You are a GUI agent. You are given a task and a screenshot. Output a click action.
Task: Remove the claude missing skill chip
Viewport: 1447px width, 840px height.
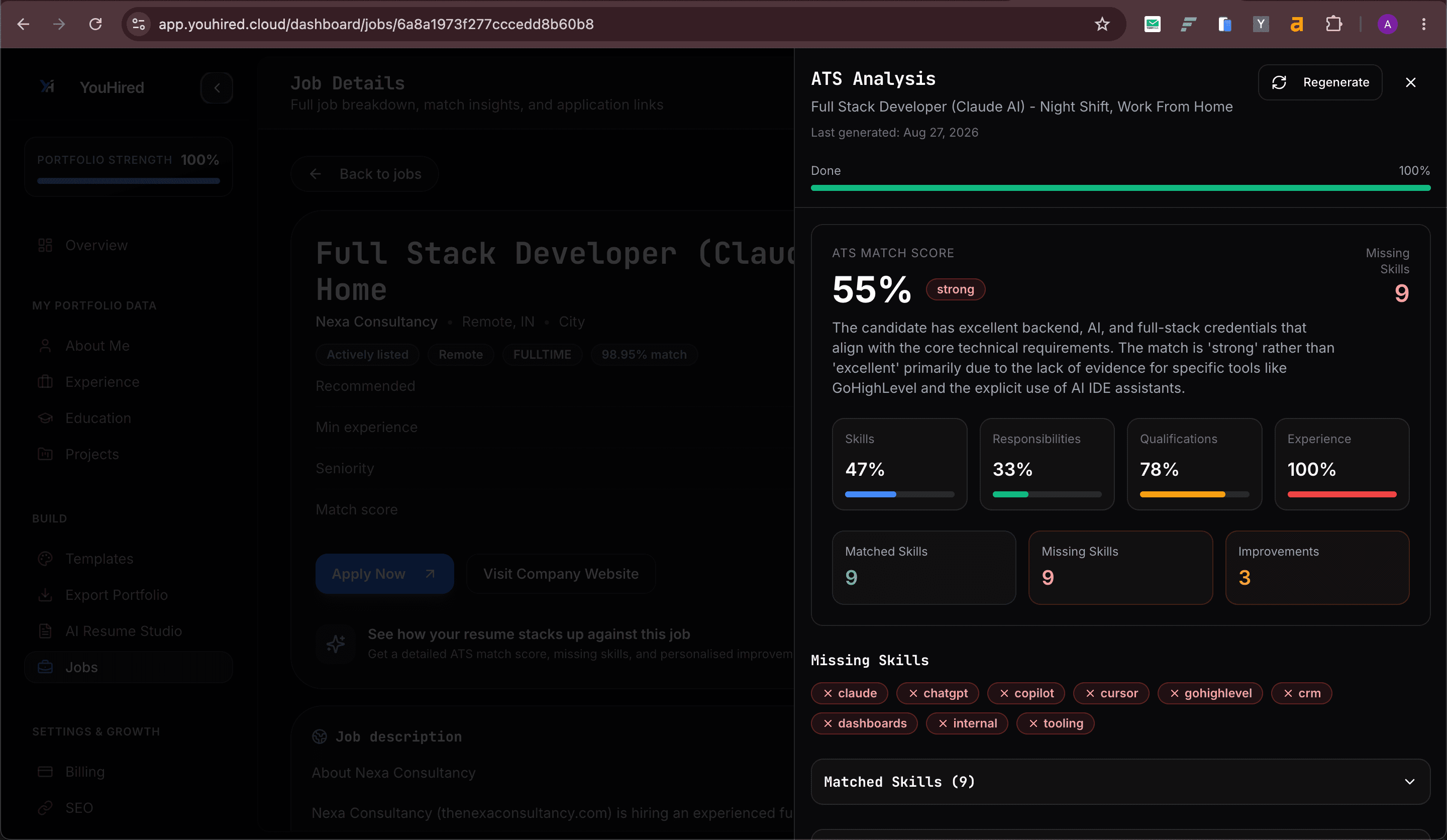tap(828, 693)
